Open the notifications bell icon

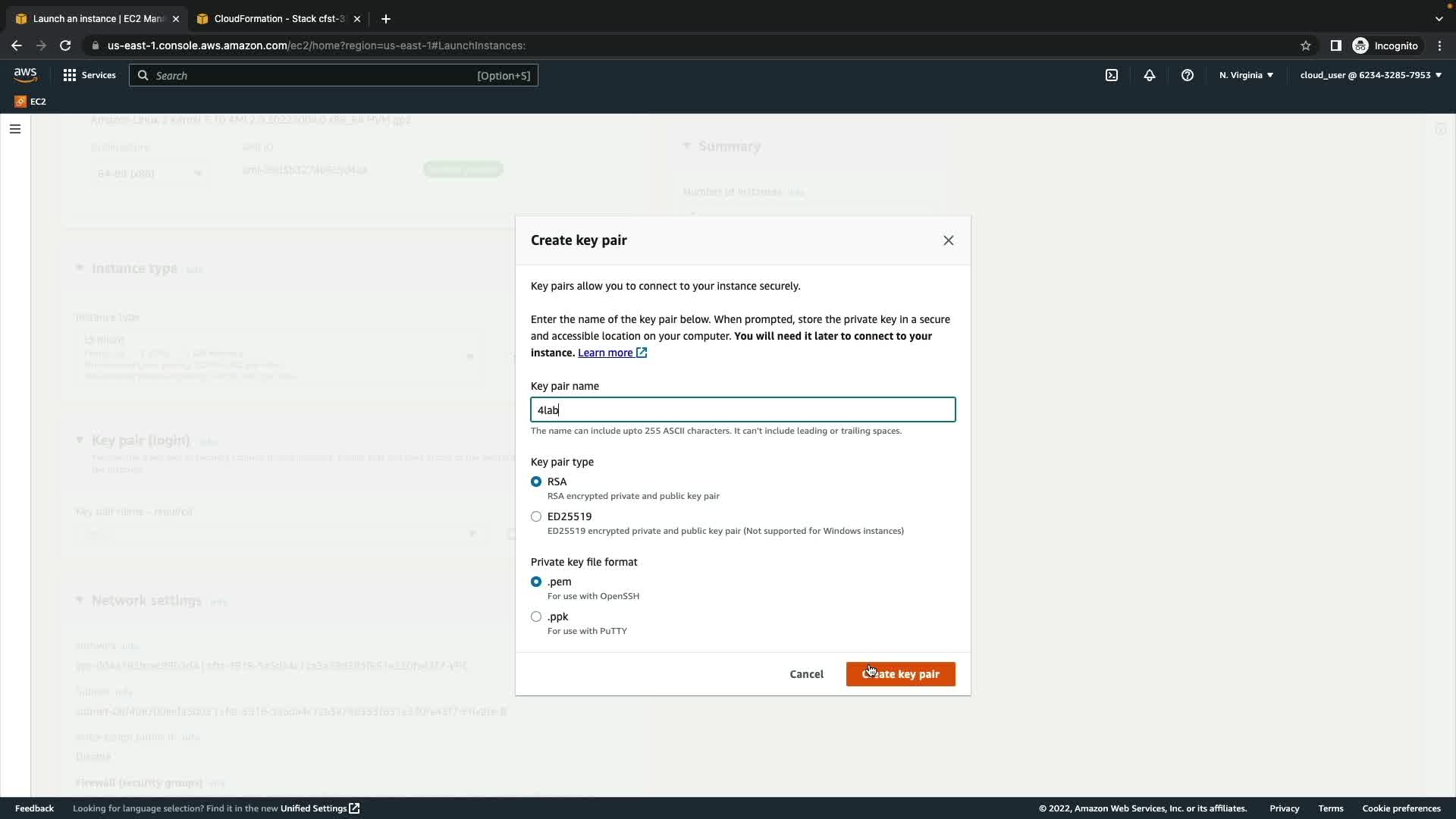tap(1150, 75)
